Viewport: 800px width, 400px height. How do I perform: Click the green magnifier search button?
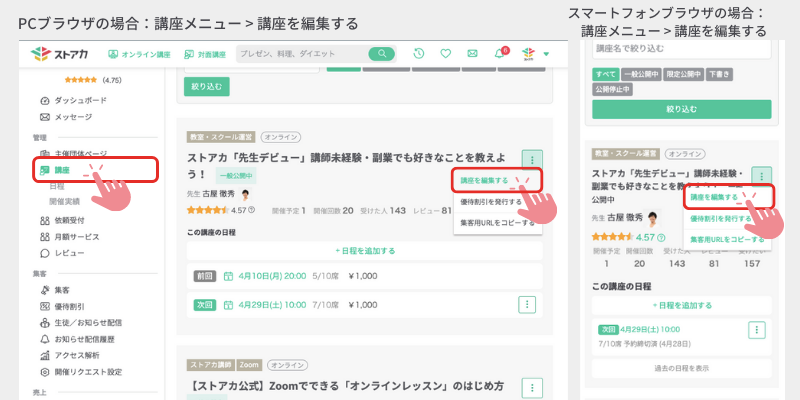coord(382,54)
